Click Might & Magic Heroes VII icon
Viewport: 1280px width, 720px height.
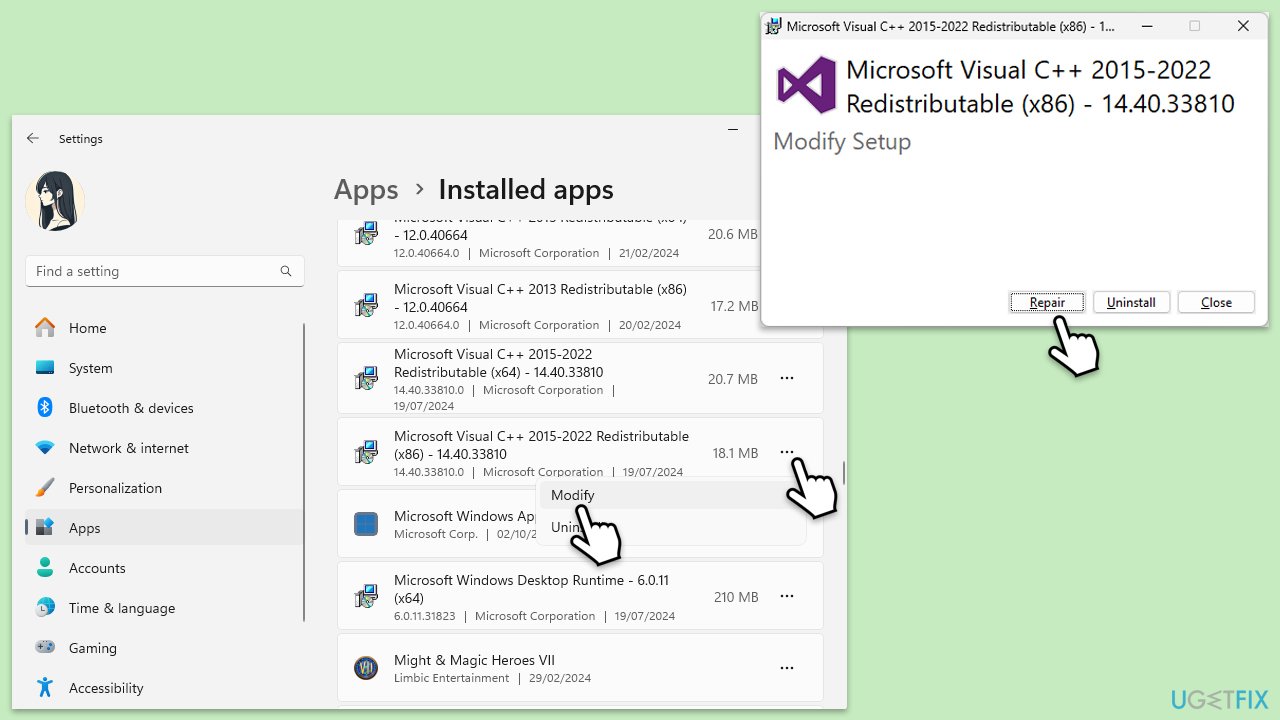point(366,668)
